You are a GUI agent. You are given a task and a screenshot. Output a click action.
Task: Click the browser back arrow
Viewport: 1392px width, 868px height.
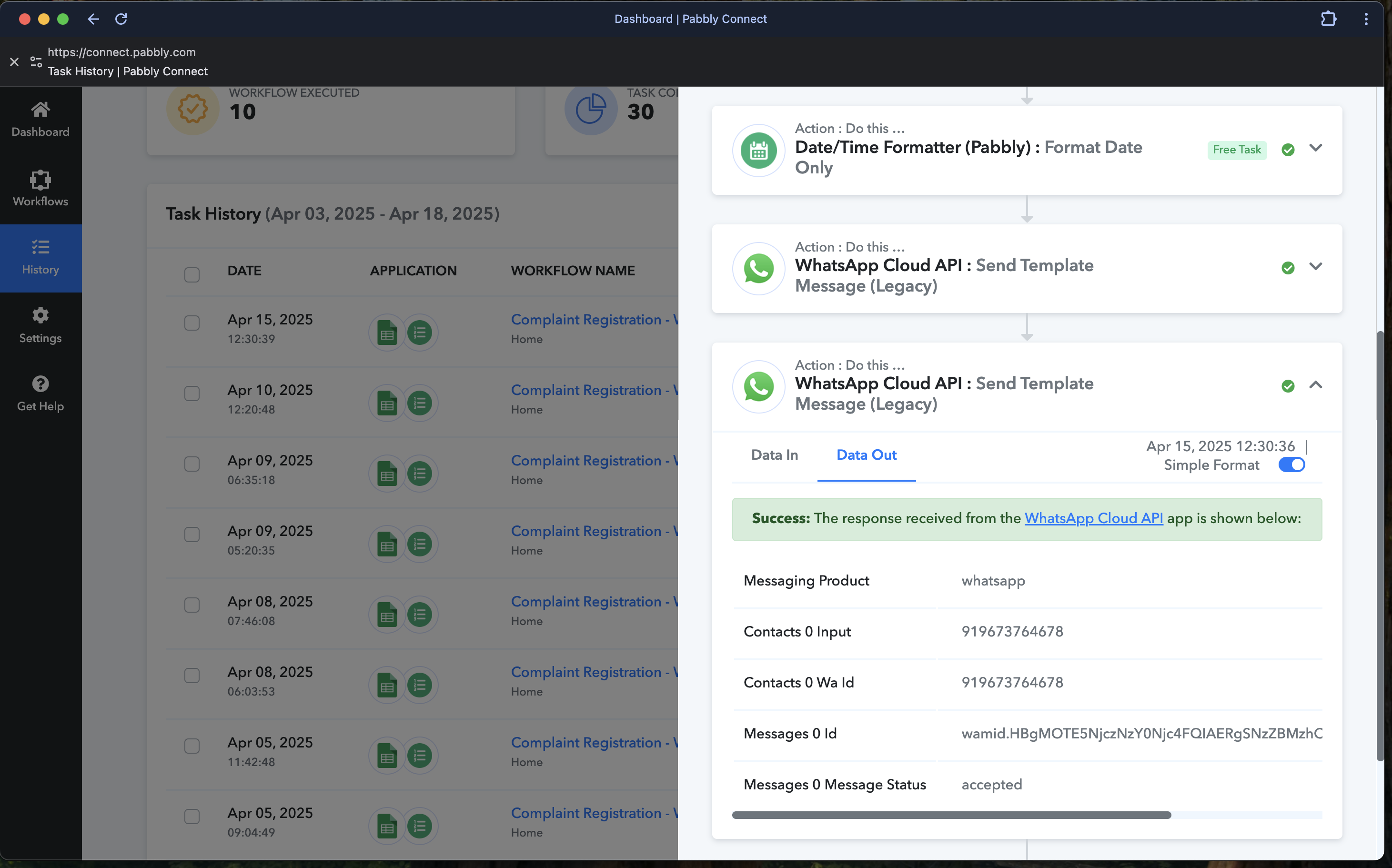93,19
